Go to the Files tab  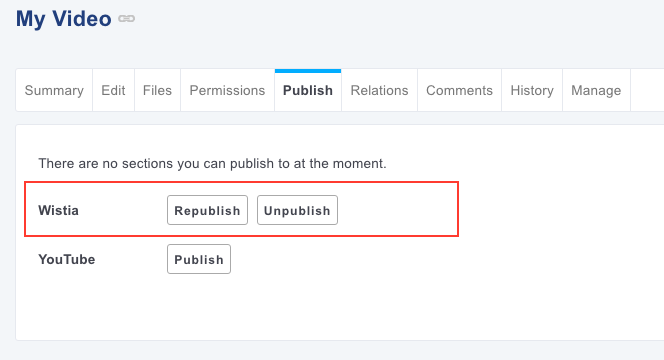tap(158, 90)
